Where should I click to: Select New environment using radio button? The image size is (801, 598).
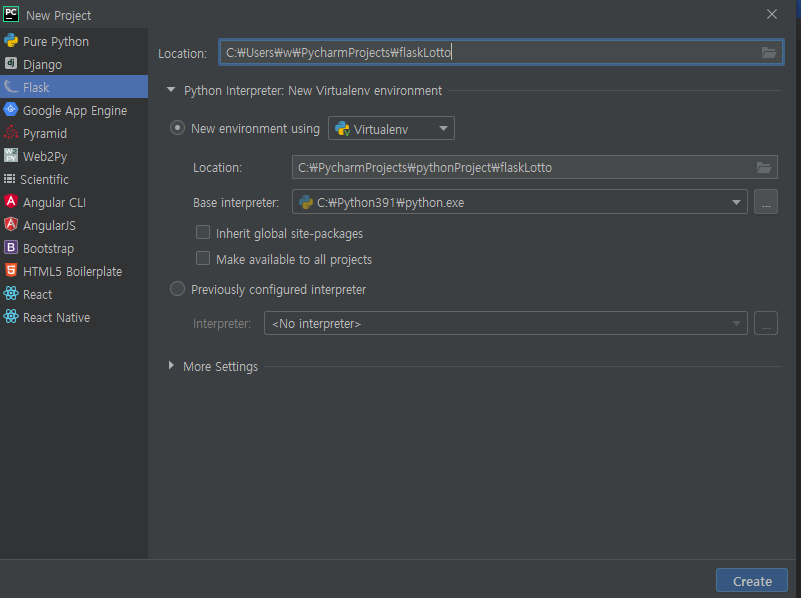pyautogui.click(x=177, y=128)
